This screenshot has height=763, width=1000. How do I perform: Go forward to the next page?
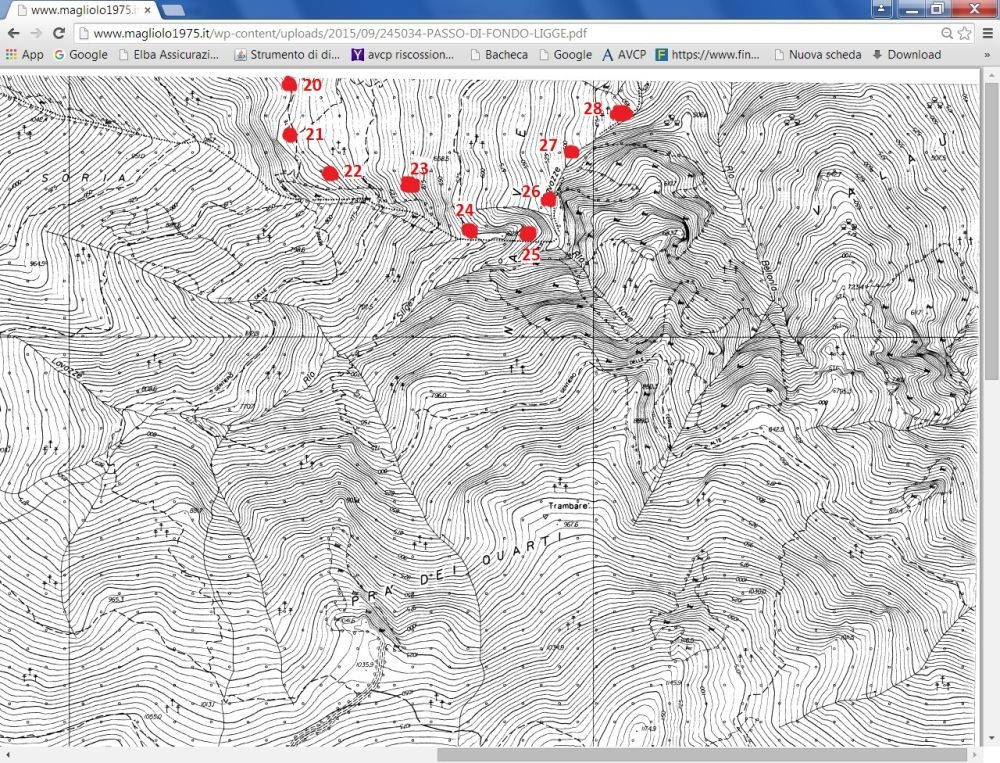[x=36, y=33]
